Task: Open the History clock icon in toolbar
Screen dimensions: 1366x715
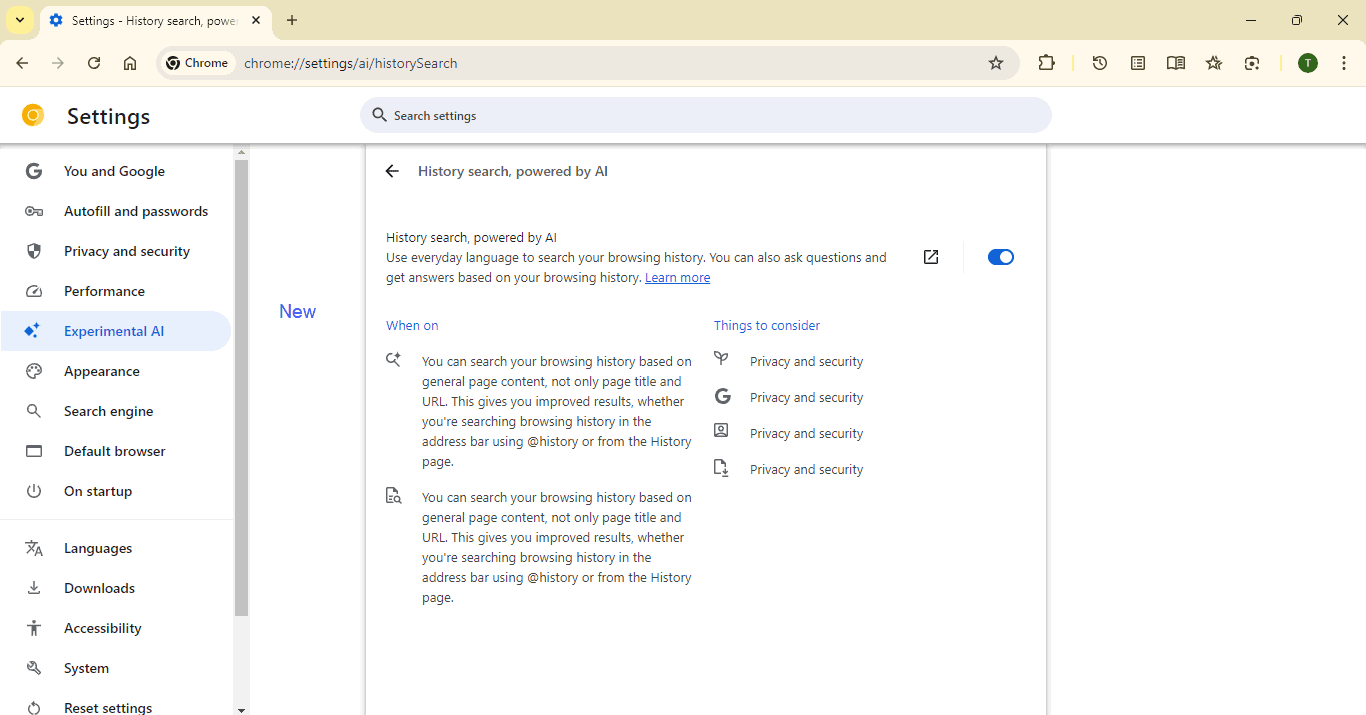Action: point(1100,63)
